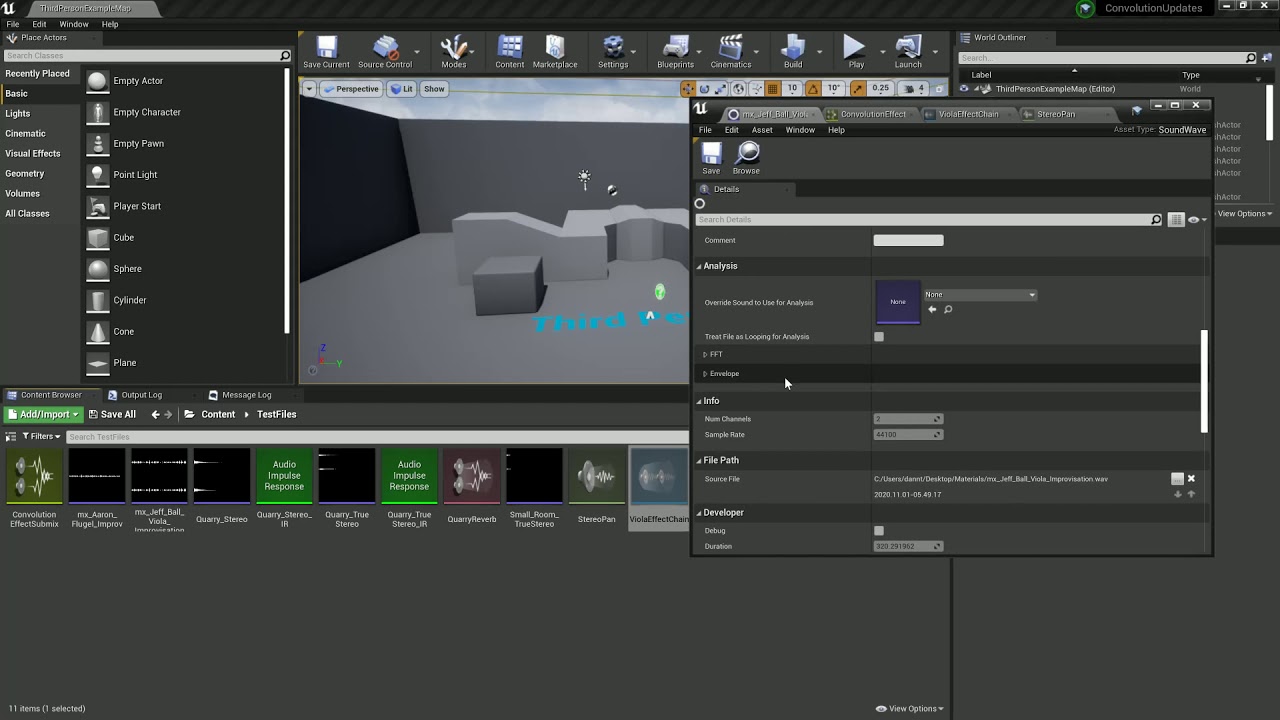Open the Cinematics toolbar menu

[731, 52]
